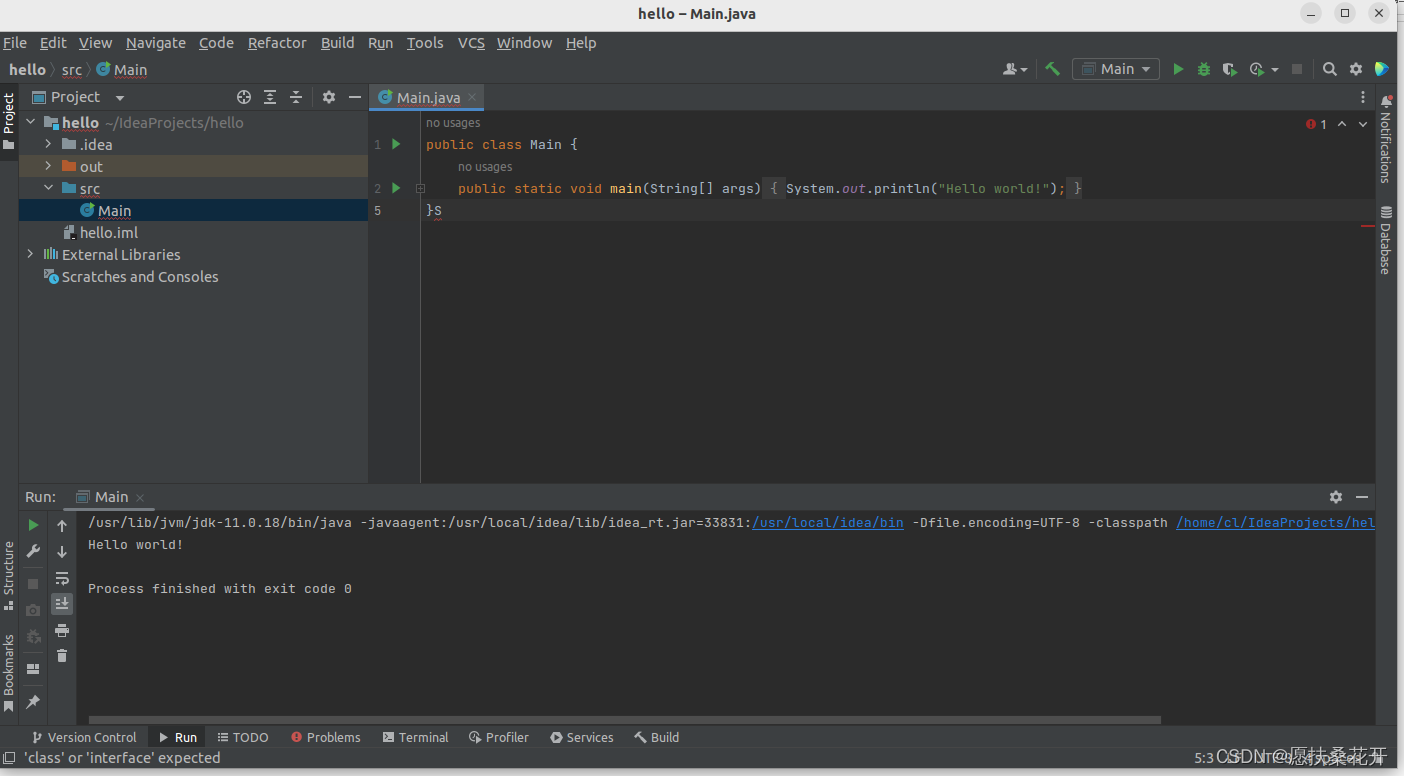The width and height of the screenshot is (1404, 776).
Task: Open Search Everywhere magnifier icon
Action: pos(1330,69)
